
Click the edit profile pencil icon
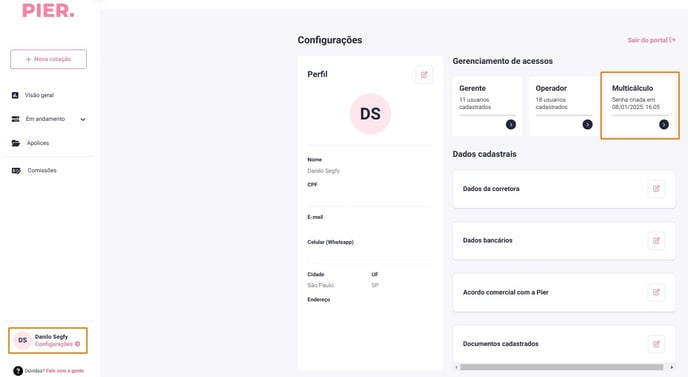[424, 75]
